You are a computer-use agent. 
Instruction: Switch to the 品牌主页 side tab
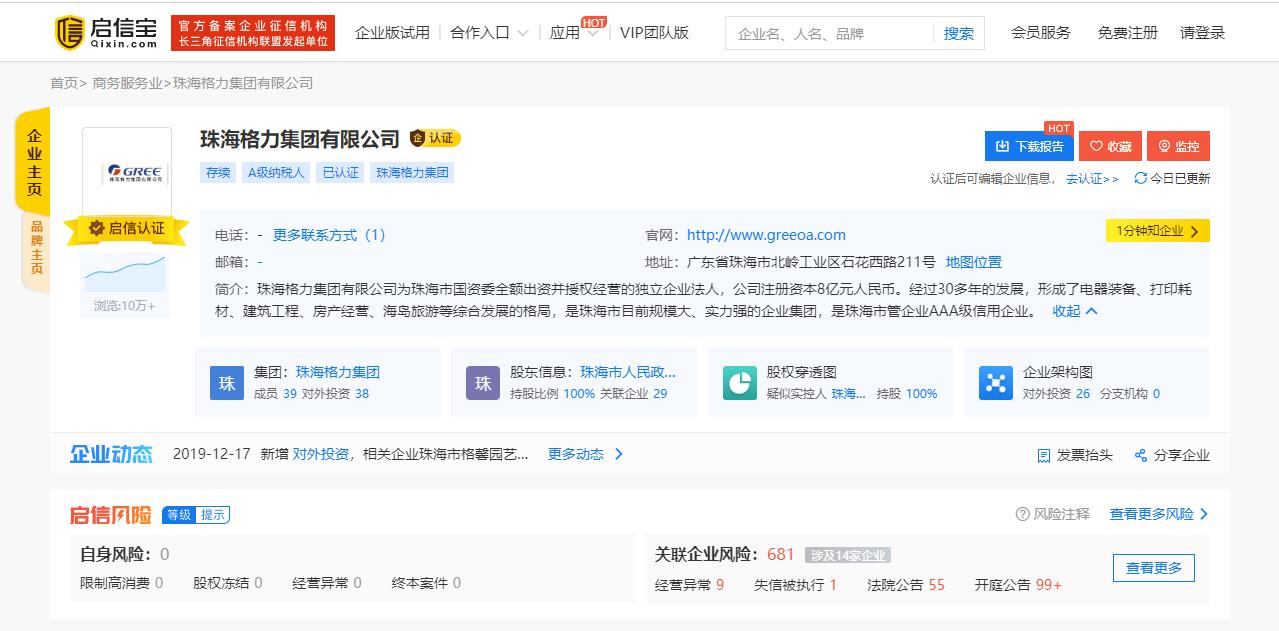click(35, 248)
